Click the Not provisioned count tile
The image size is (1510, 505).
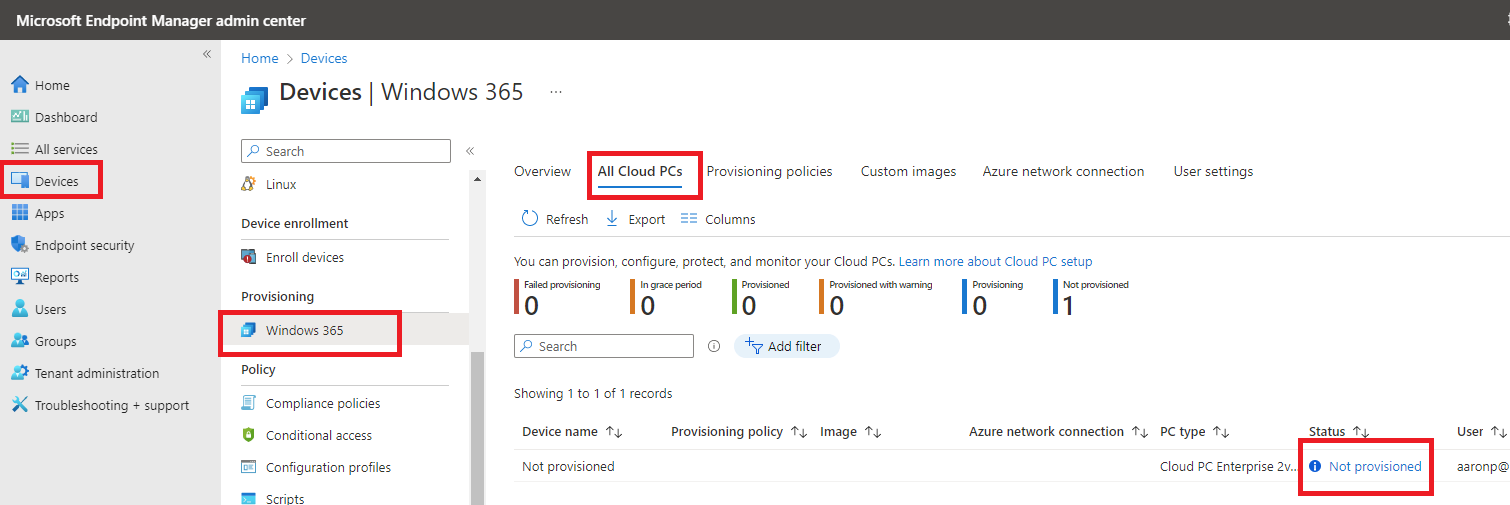coord(1090,298)
